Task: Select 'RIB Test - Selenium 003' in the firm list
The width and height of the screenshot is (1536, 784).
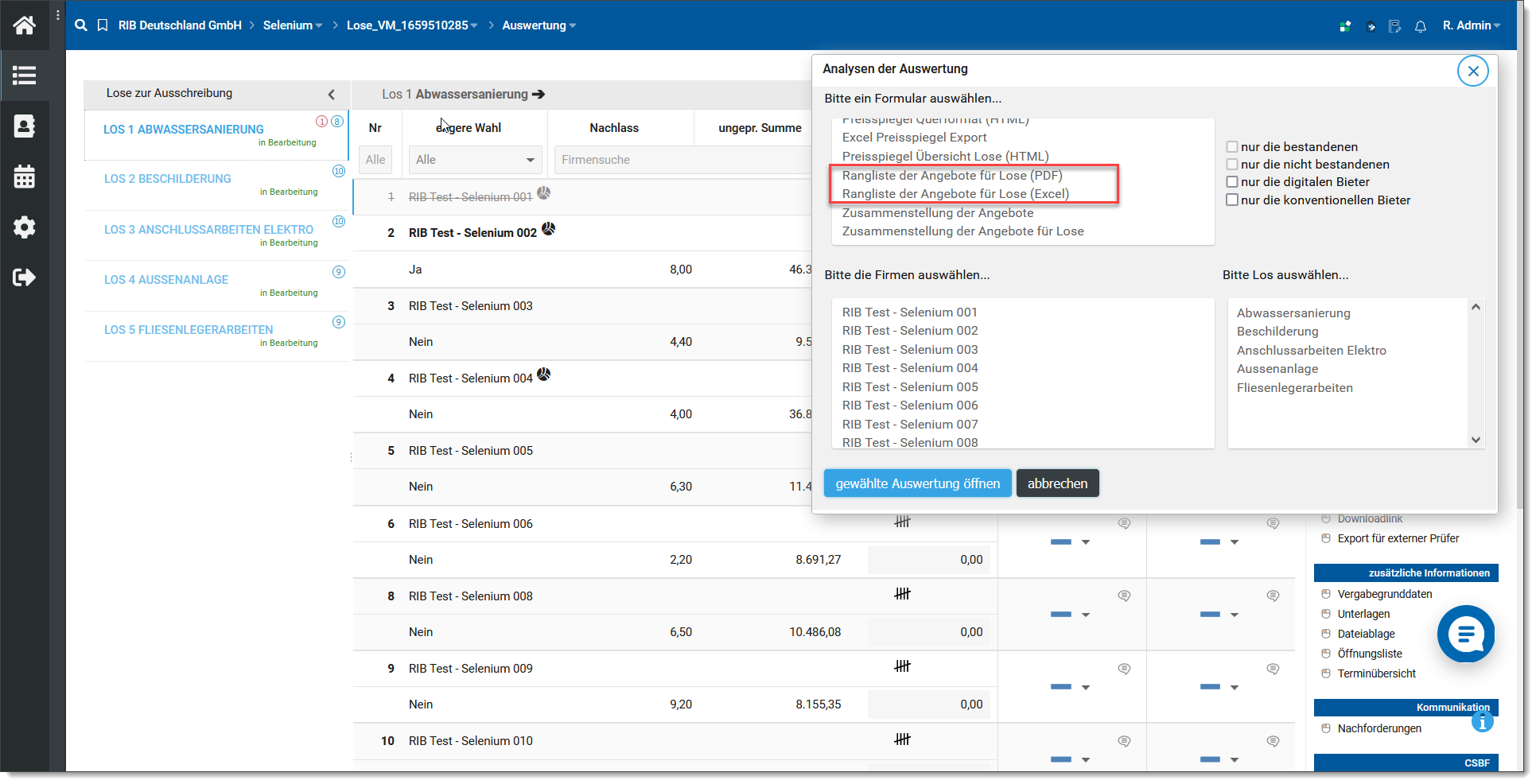Action: tap(910, 350)
